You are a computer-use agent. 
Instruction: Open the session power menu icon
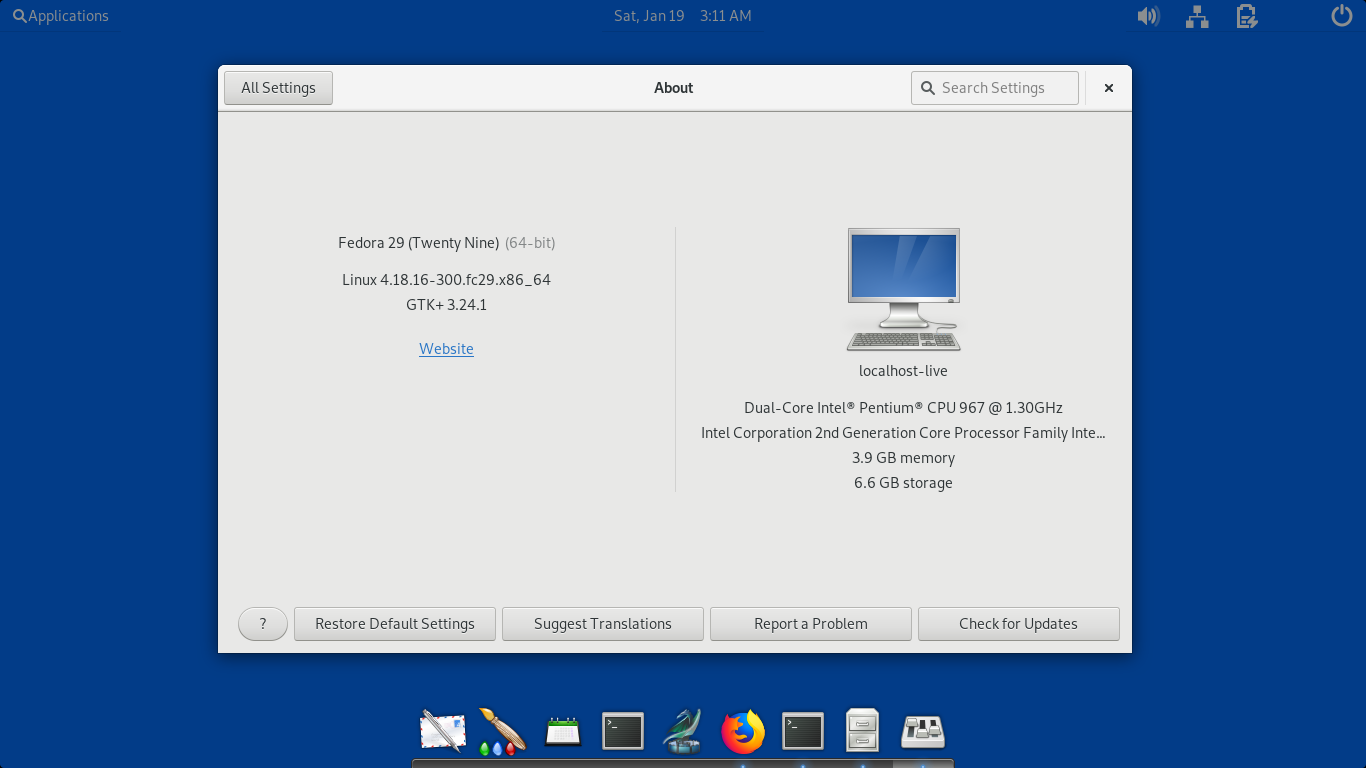pos(1342,16)
